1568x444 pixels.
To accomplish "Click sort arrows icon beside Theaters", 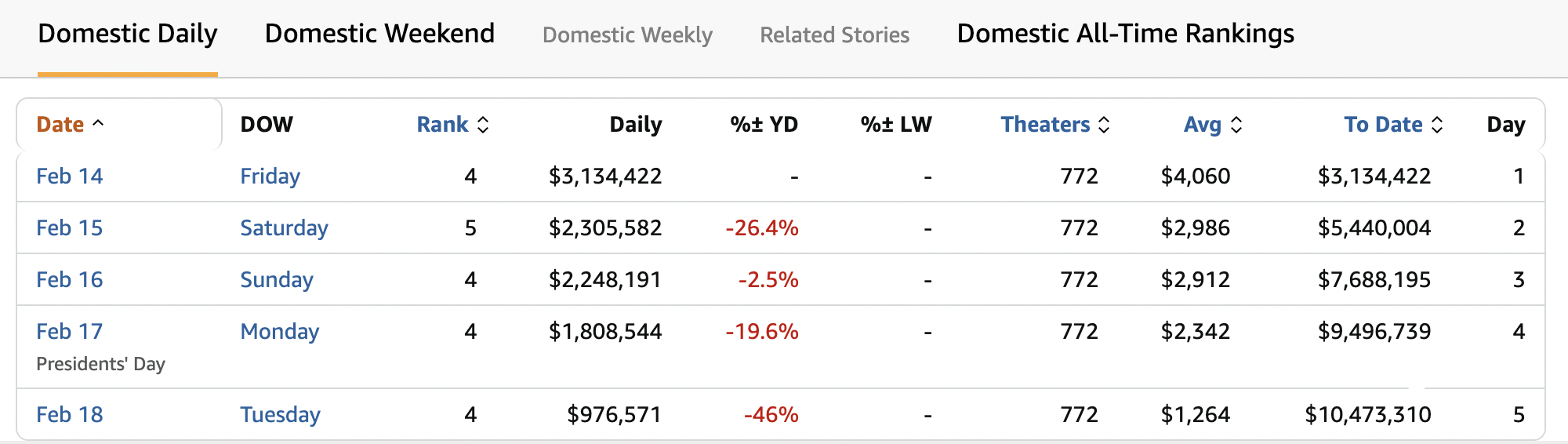I will [1104, 125].
